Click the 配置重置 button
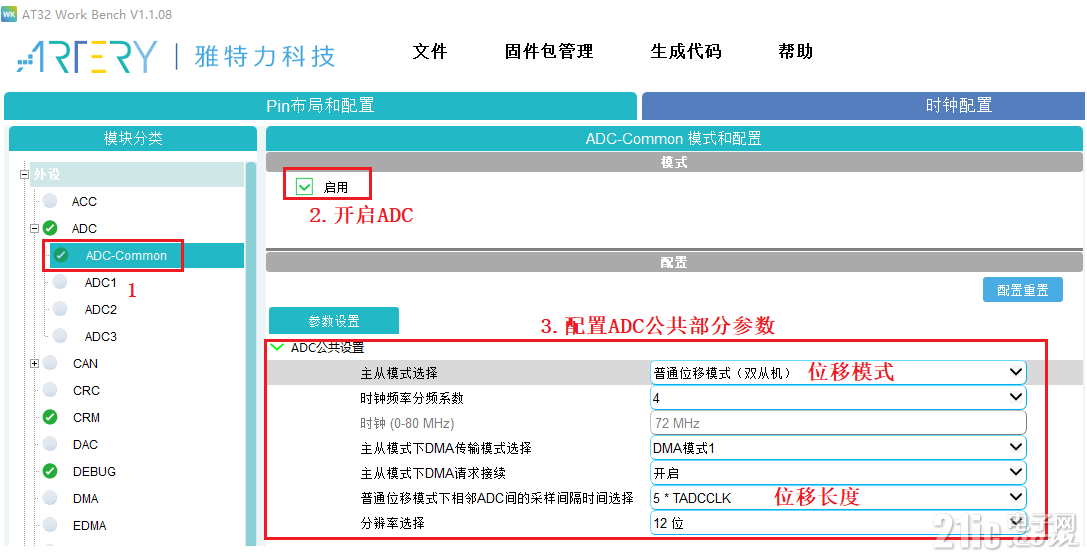Screen dimensions: 1087x556 coord(1023,290)
